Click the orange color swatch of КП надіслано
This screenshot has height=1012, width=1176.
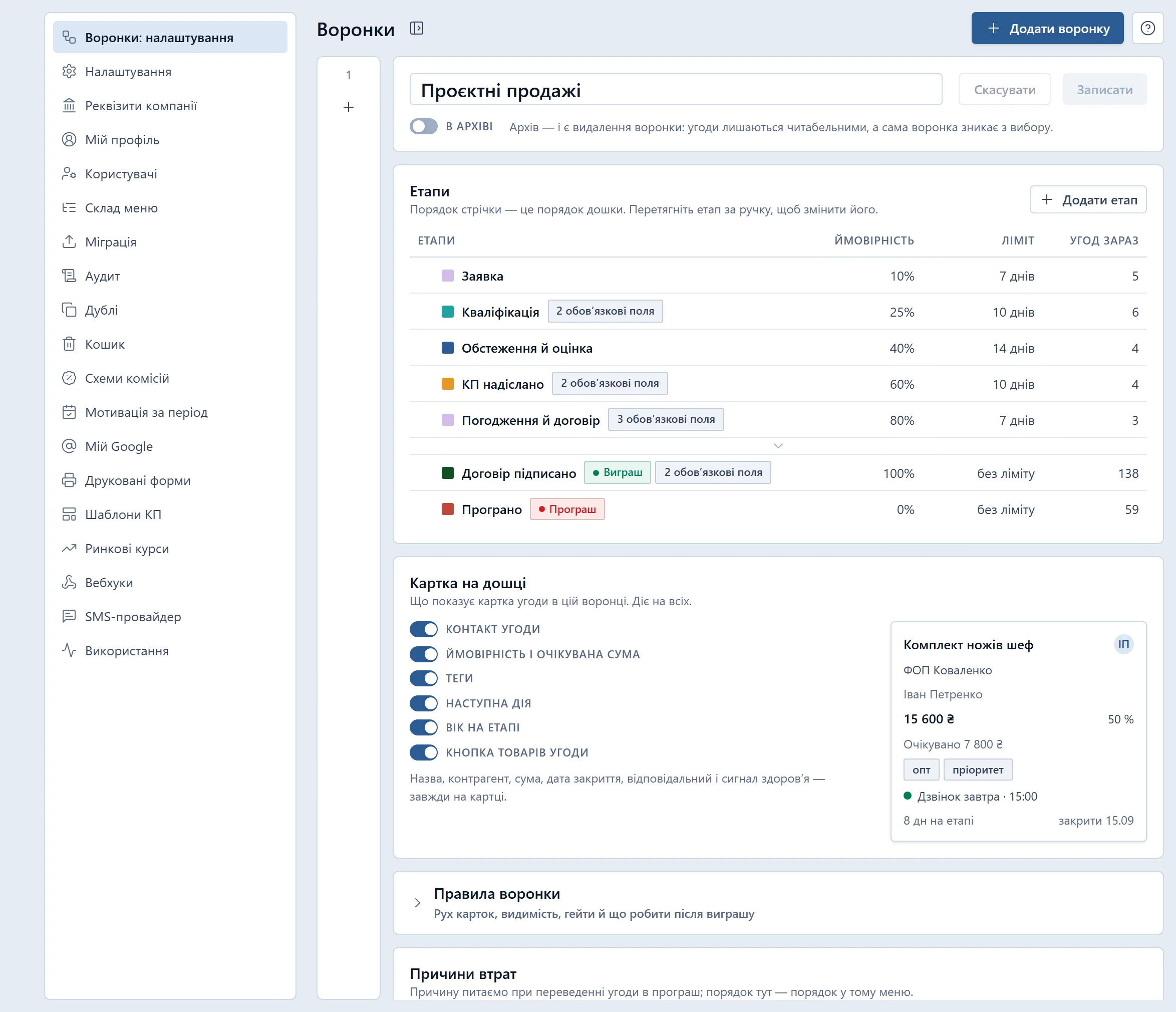[448, 384]
